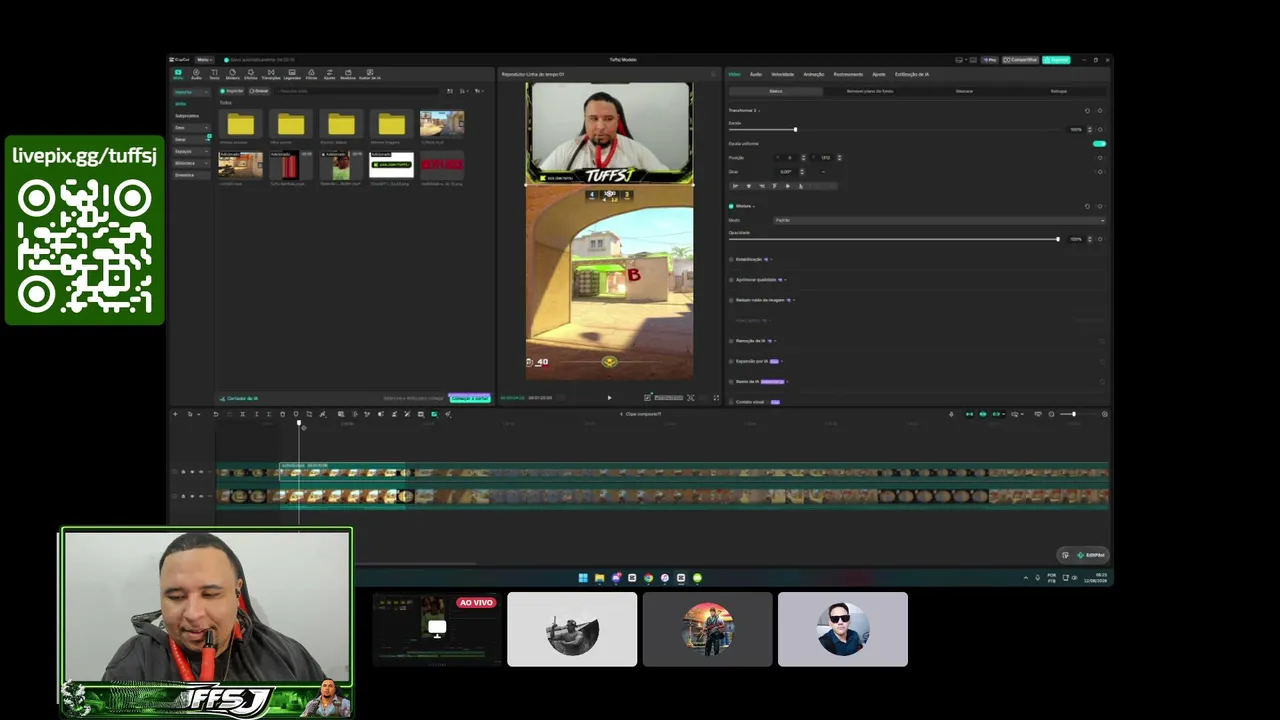The image size is (1280, 720).
Task: Switch to the Rastreamento tab
Action: click(x=848, y=74)
